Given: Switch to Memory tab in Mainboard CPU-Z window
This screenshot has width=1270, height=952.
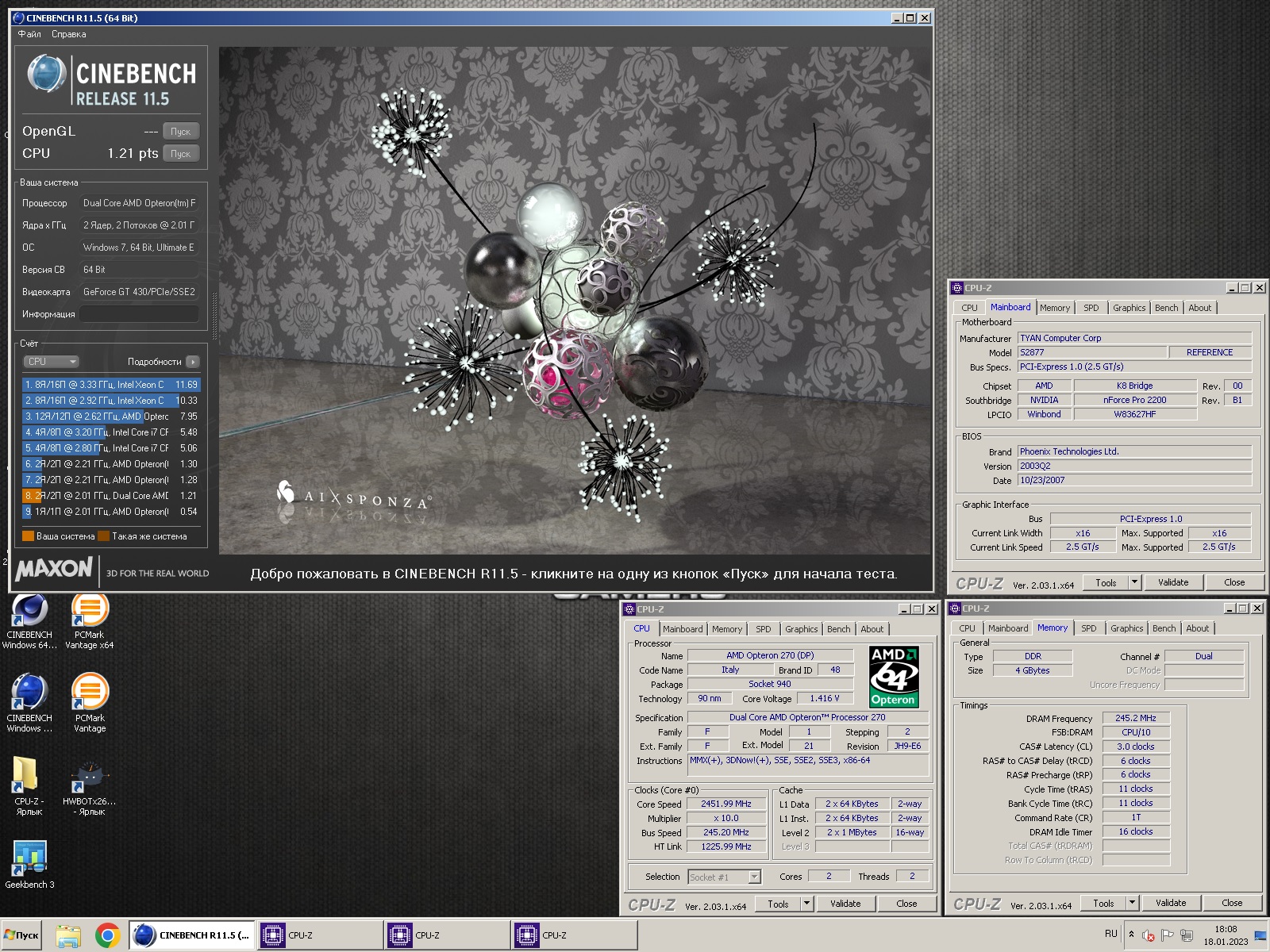Looking at the screenshot, I should tap(1055, 308).
